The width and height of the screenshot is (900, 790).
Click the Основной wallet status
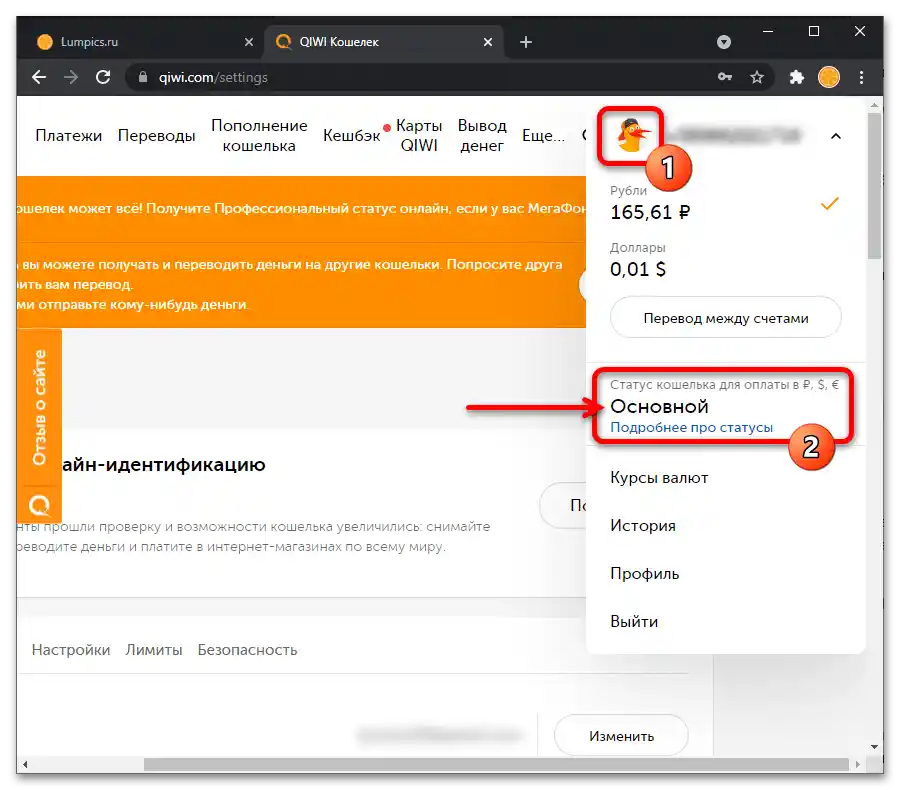click(659, 406)
